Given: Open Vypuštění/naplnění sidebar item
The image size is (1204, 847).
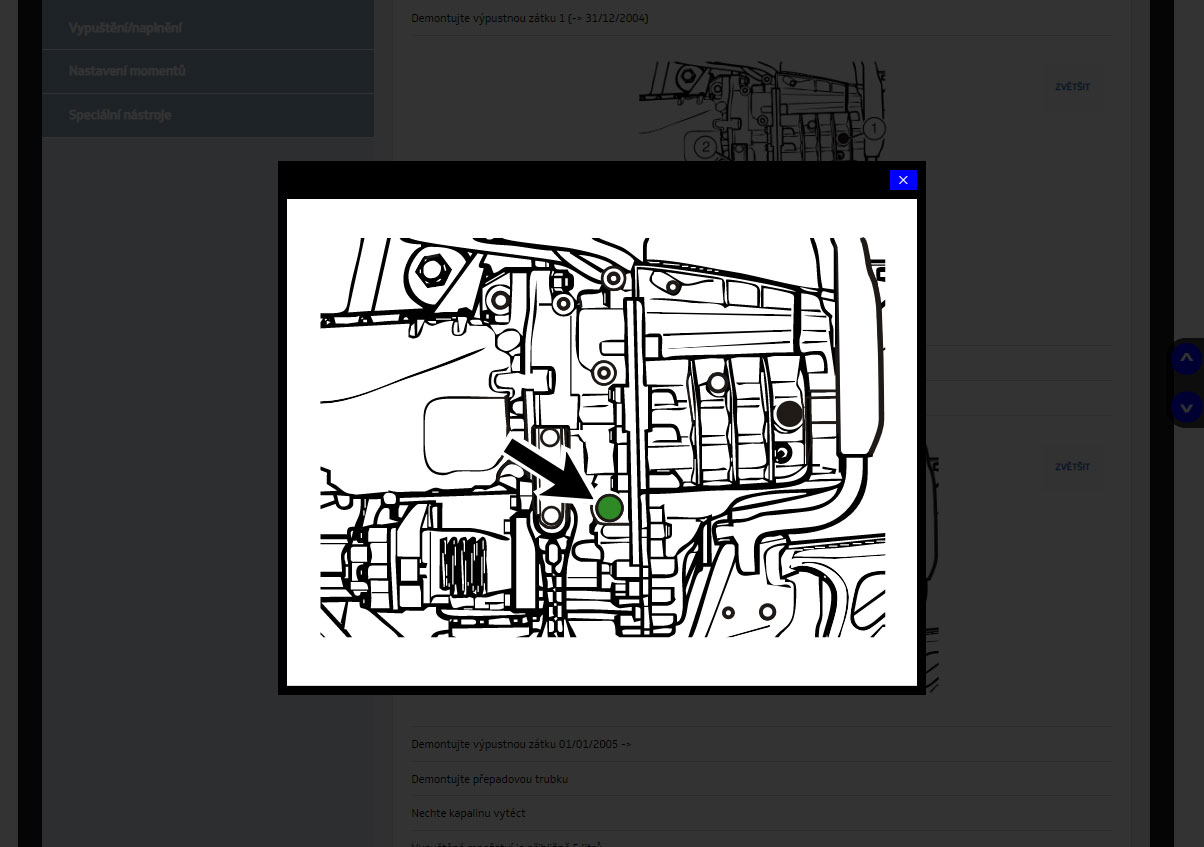Looking at the screenshot, I should (x=208, y=28).
